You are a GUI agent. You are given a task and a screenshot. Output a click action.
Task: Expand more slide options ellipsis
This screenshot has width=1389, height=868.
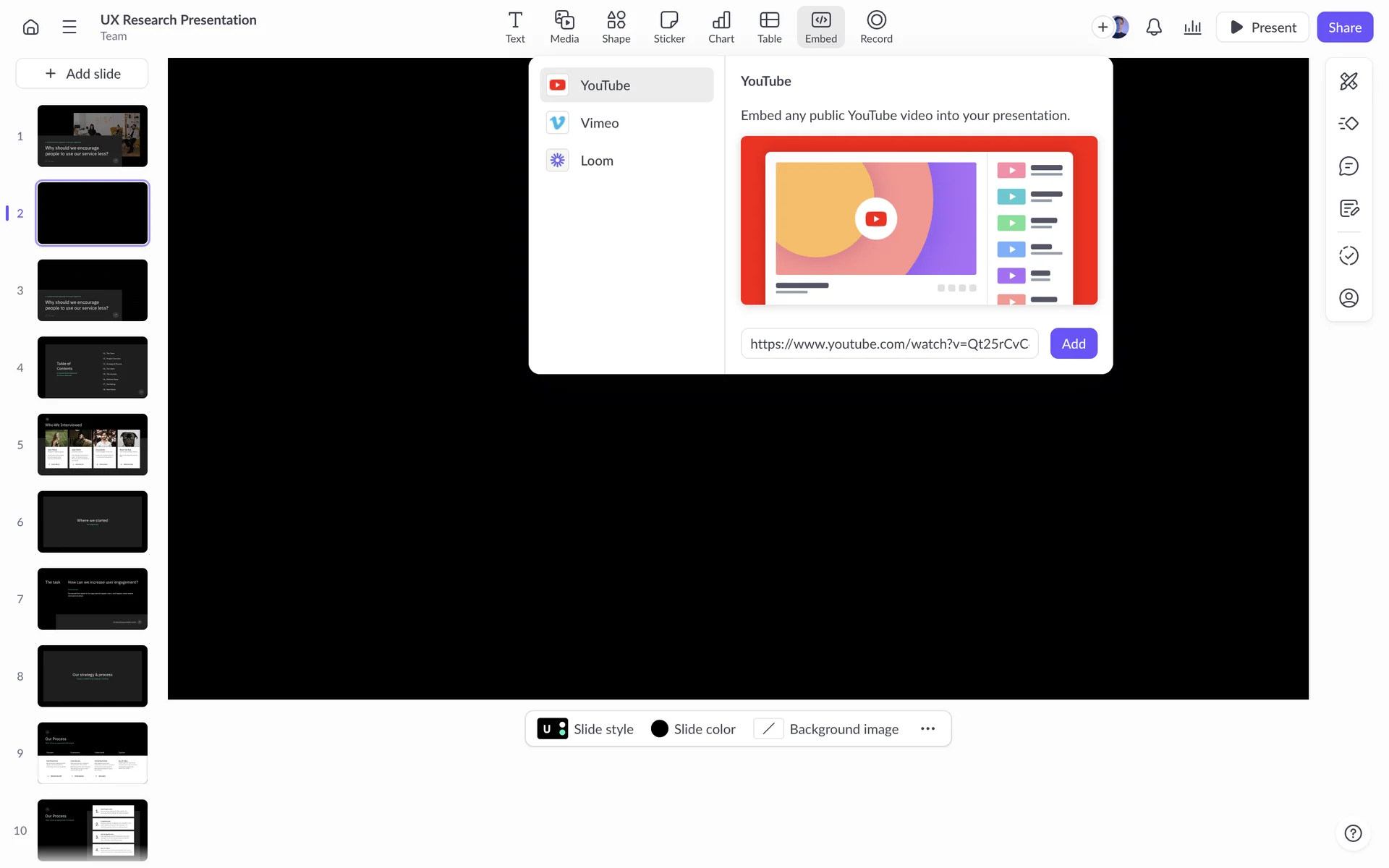pos(927,729)
